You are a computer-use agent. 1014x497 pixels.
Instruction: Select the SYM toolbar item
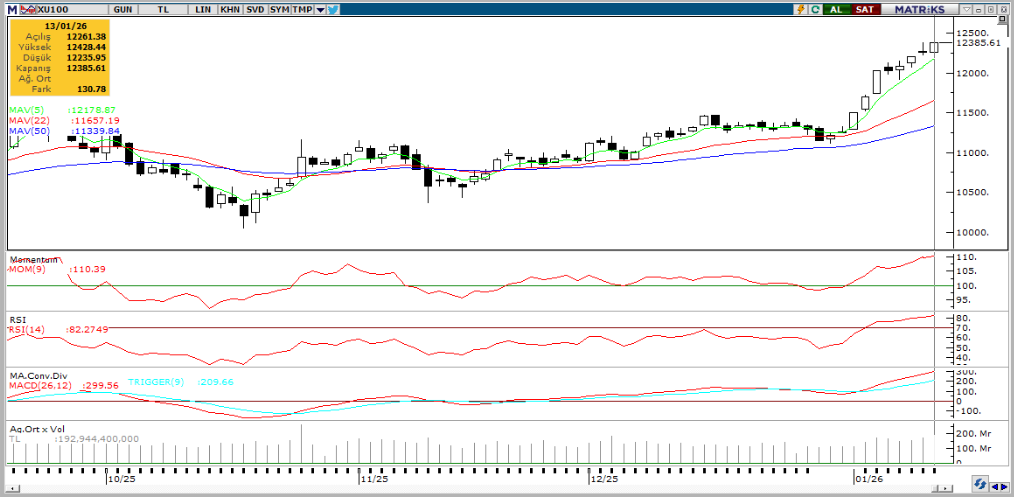(281, 8)
